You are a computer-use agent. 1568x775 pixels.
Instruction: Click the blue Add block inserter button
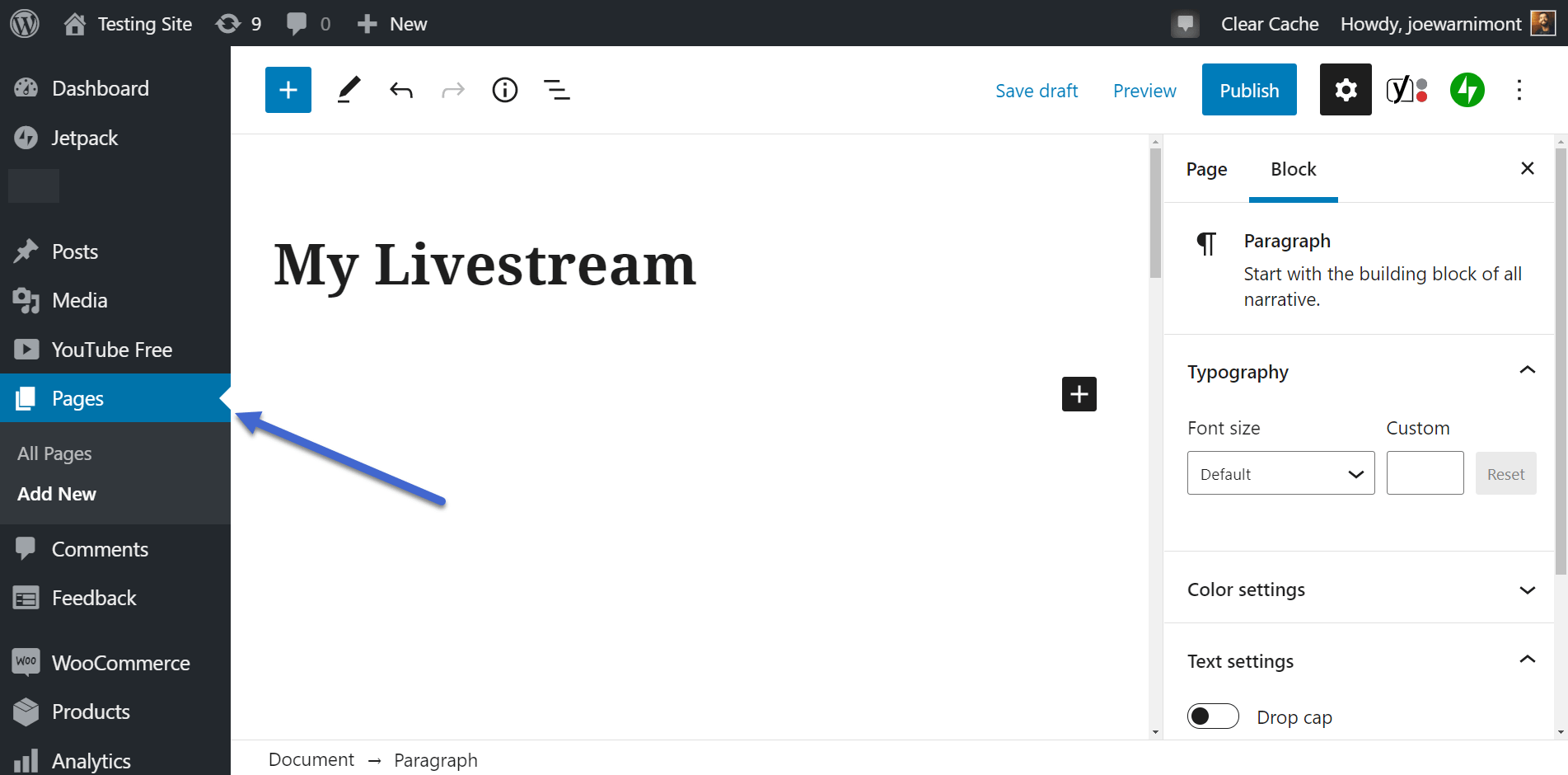click(288, 90)
